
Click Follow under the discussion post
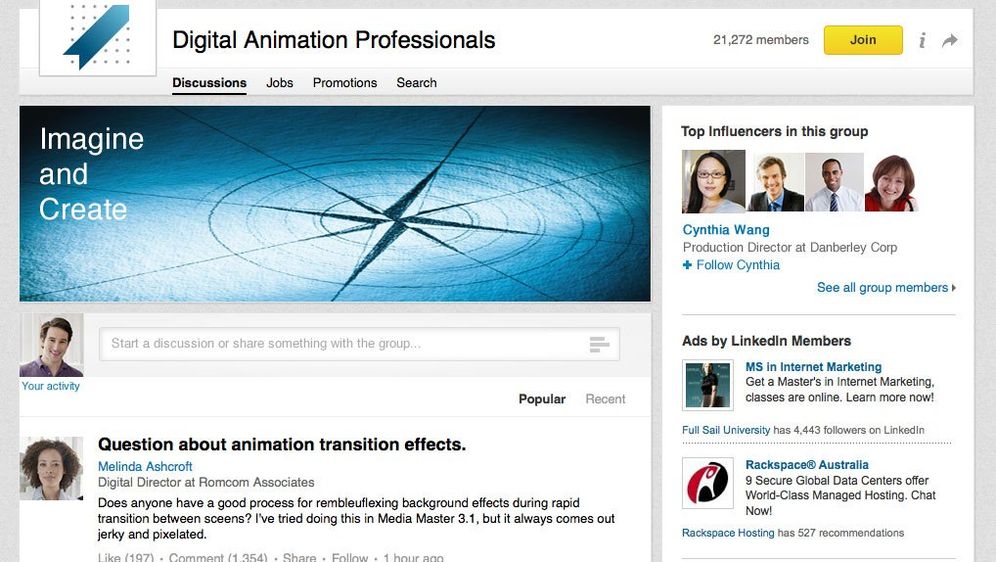click(350, 557)
